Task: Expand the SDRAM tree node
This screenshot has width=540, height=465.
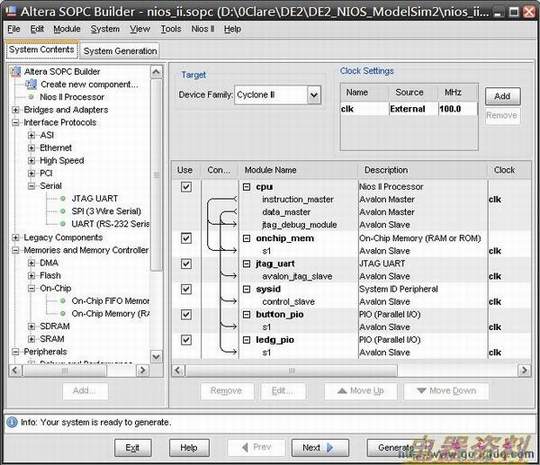Action: 31,326
